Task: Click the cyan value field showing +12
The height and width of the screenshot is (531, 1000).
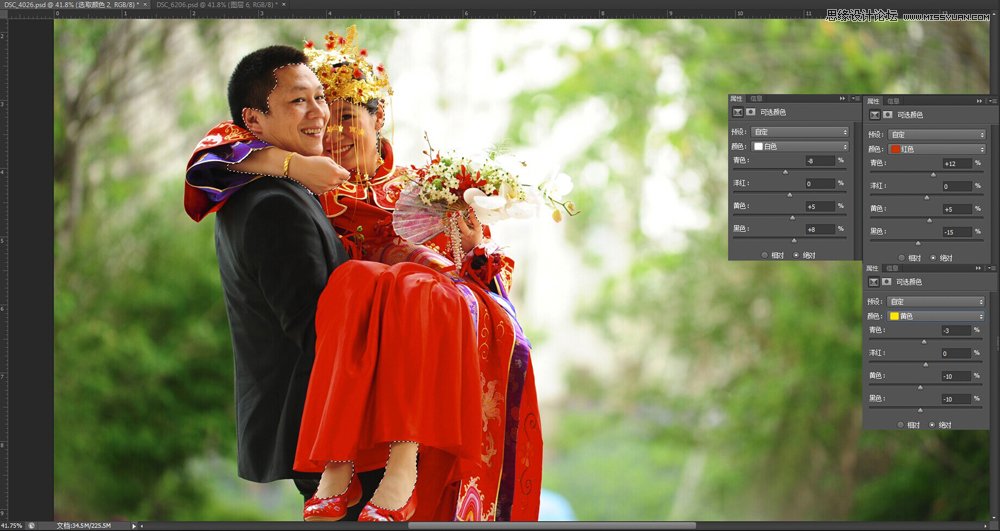Action: [957, 163]
